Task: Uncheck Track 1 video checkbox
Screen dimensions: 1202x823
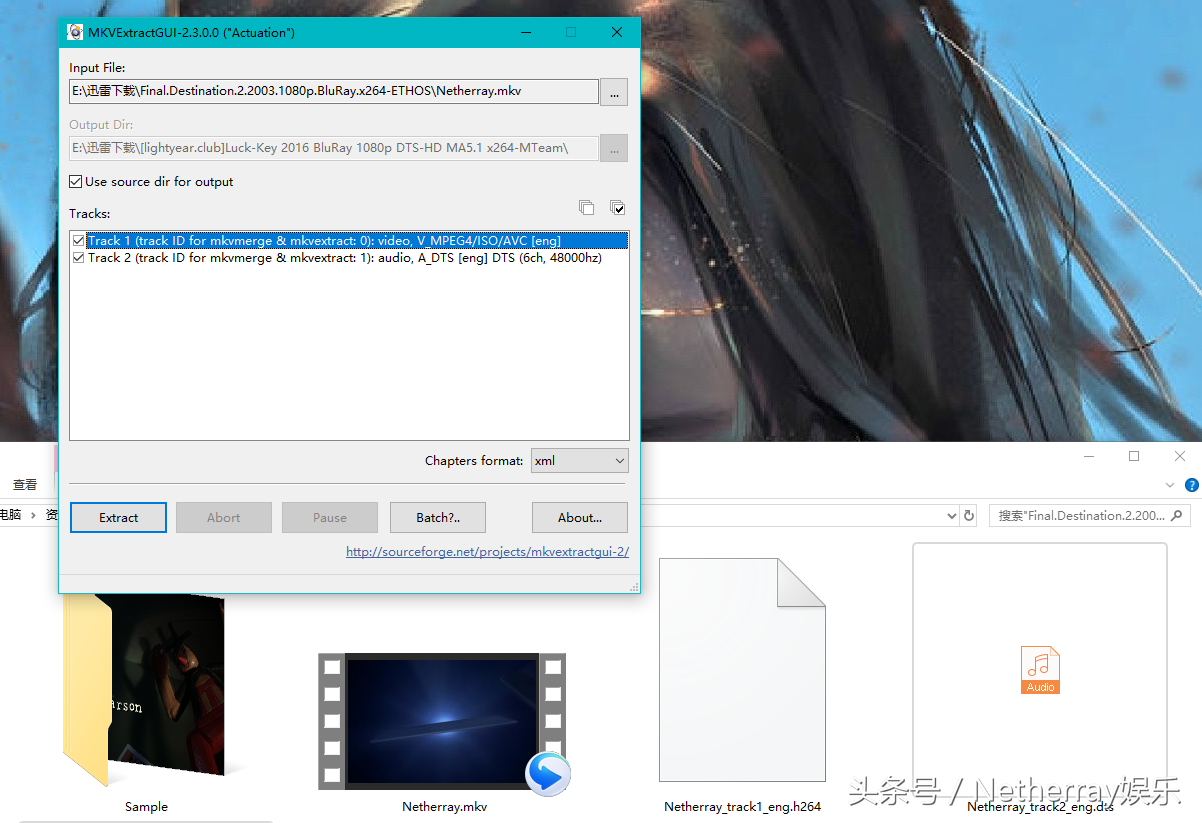Action: click(x=78, y=241)
